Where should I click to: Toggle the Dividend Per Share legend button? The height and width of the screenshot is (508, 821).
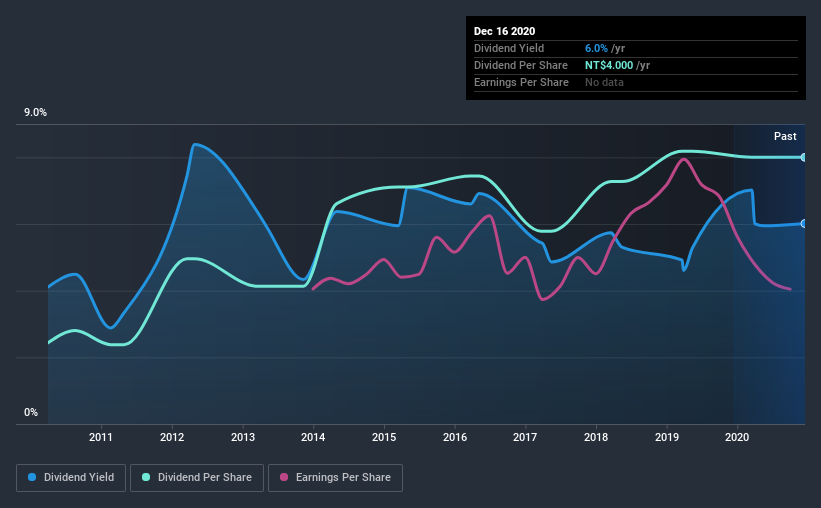click(197, 478)
